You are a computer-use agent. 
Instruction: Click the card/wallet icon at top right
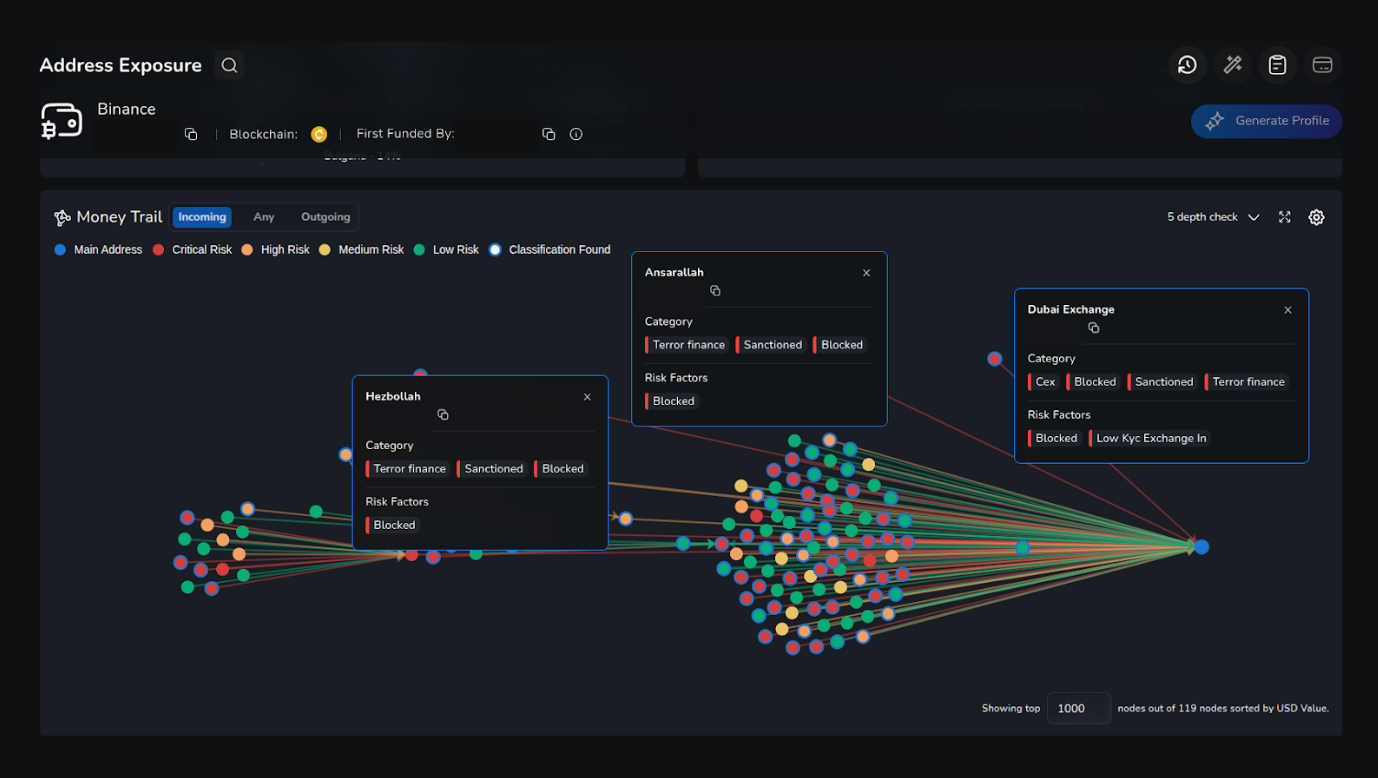1322,64
